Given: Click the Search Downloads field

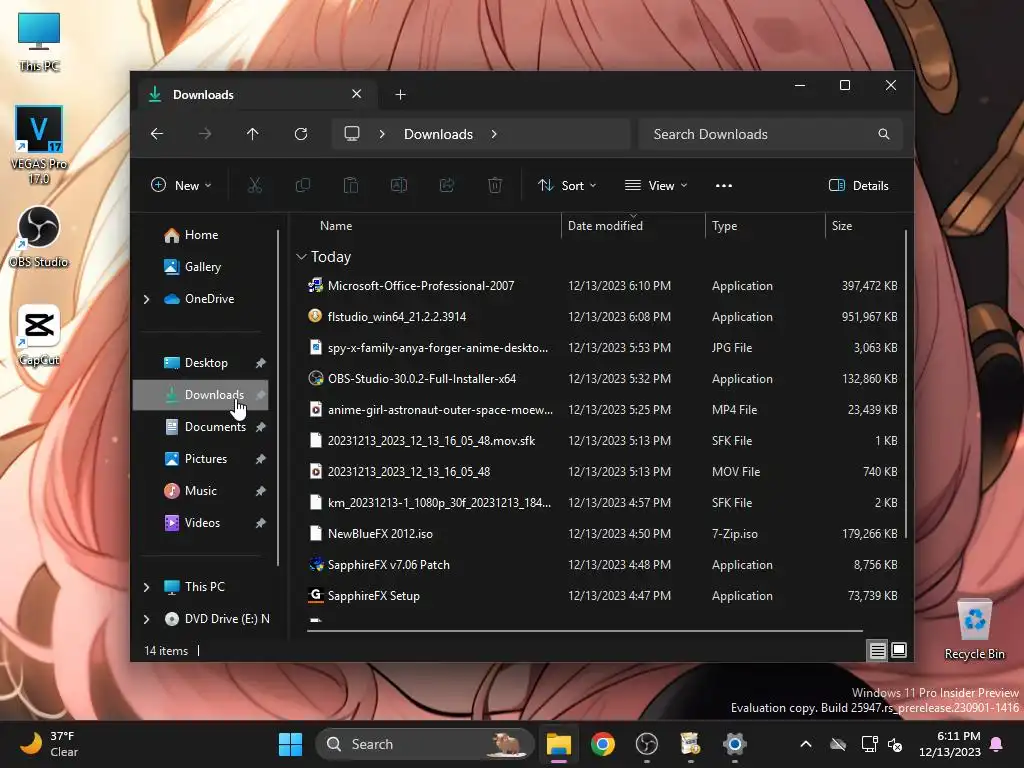Looking at the screenshot, I should click(x=770, y=134).
